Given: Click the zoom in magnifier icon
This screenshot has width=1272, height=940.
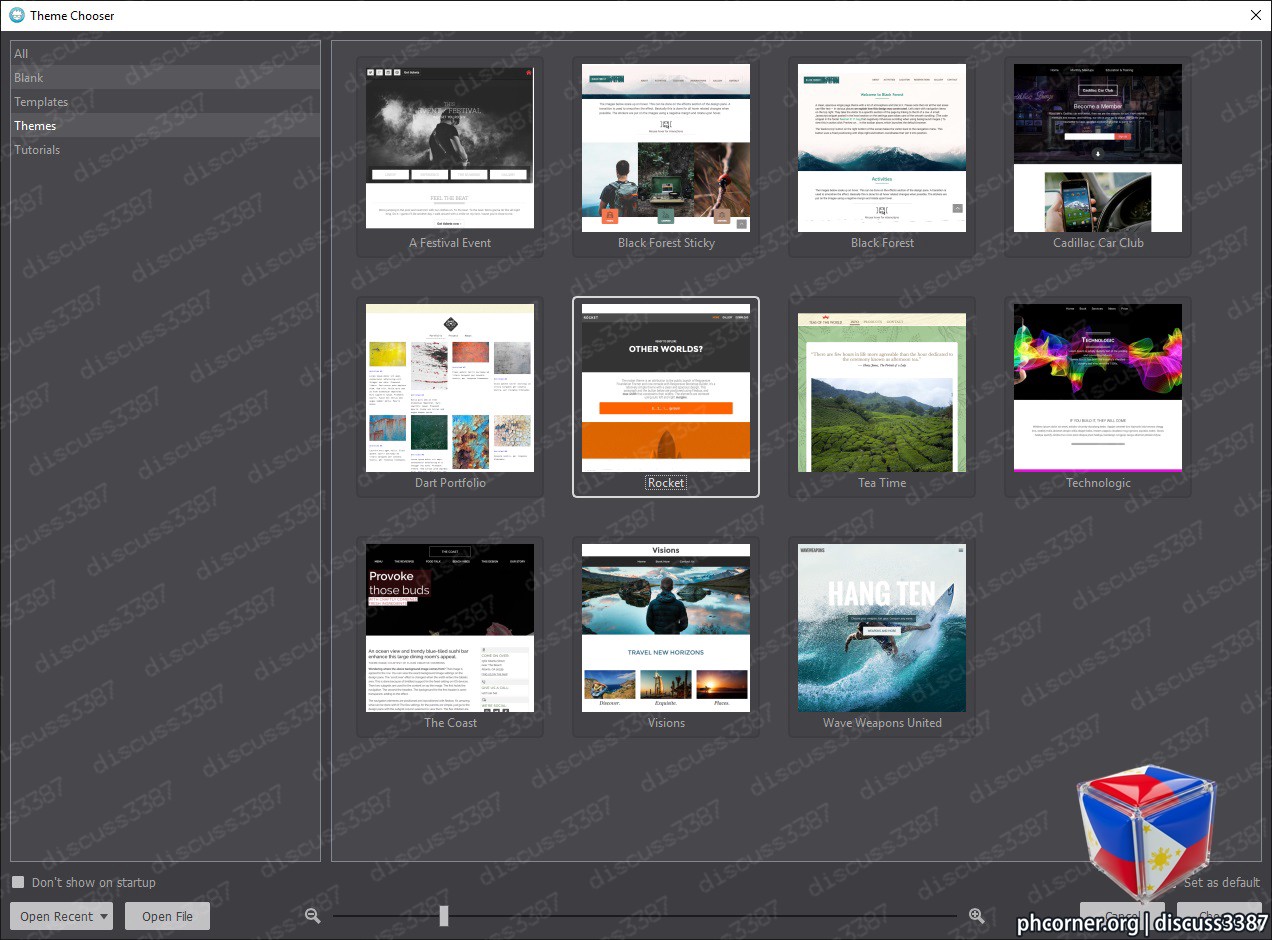Looking at the screenshot, I should 977,916.
